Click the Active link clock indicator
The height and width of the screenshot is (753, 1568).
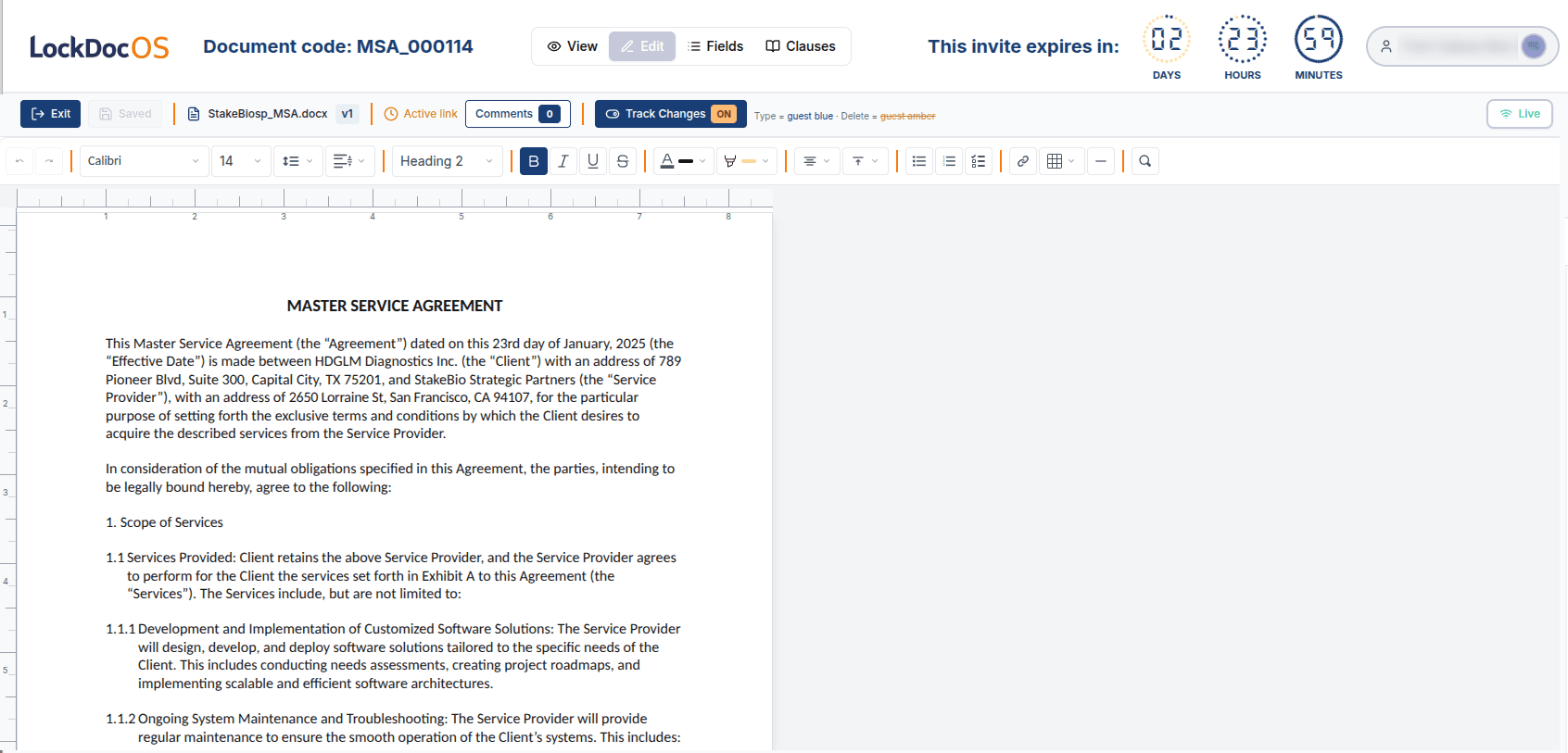click(x=421, y=114)
